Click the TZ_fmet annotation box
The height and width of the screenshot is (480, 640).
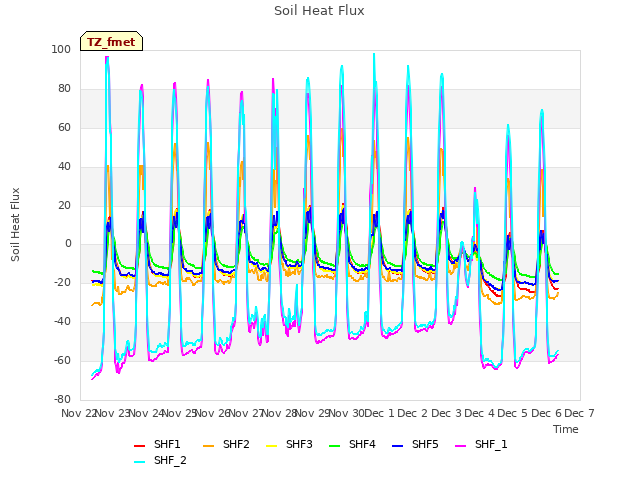pos(111,41)
